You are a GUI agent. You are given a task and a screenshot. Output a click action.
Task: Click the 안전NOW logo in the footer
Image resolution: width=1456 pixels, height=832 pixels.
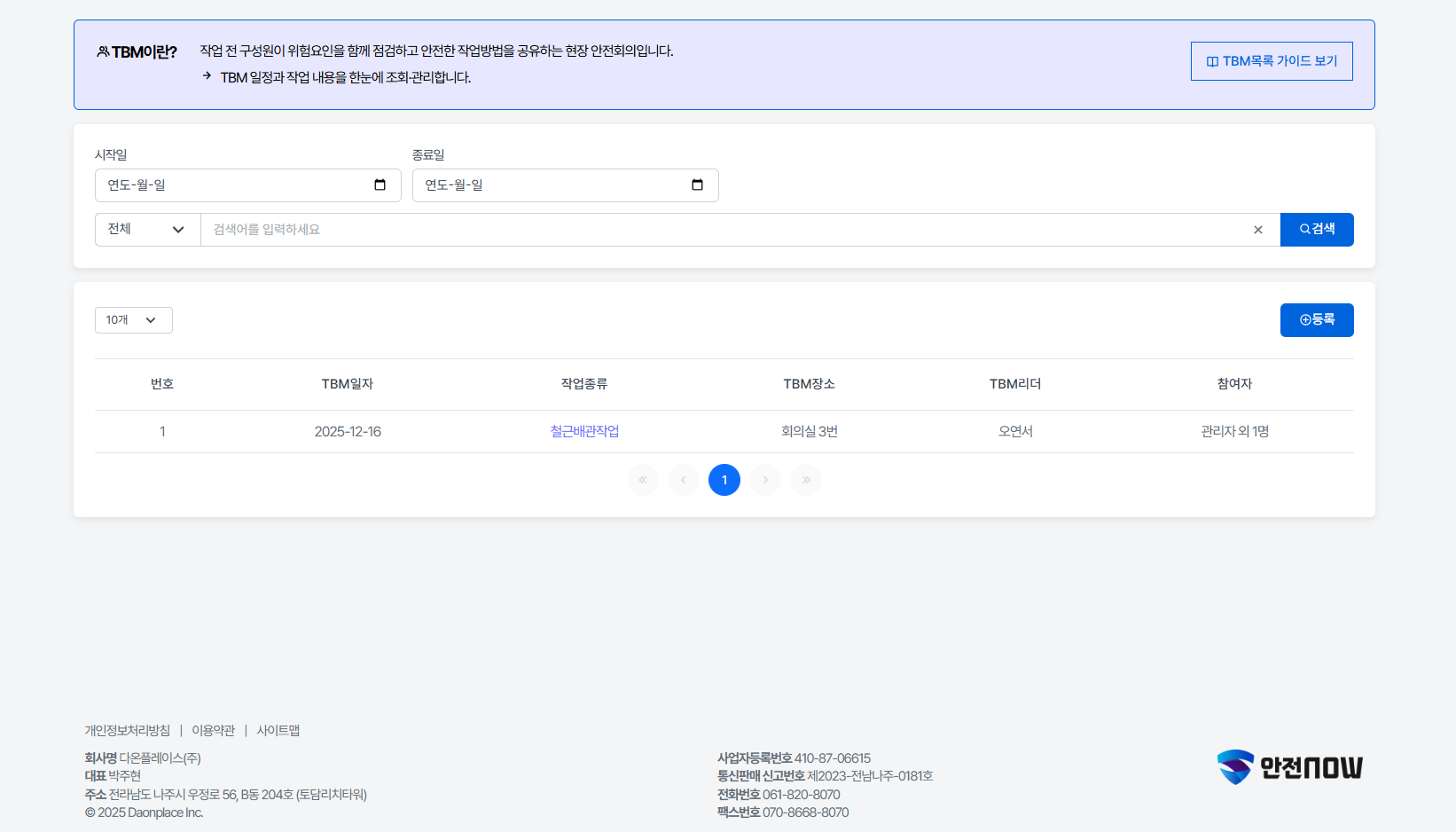[x=1289, y=767]
